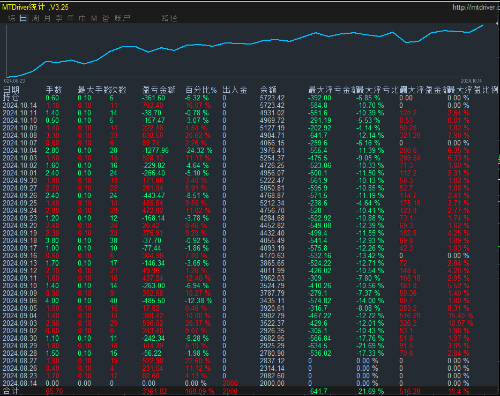Click the 手数 column header

54,90
